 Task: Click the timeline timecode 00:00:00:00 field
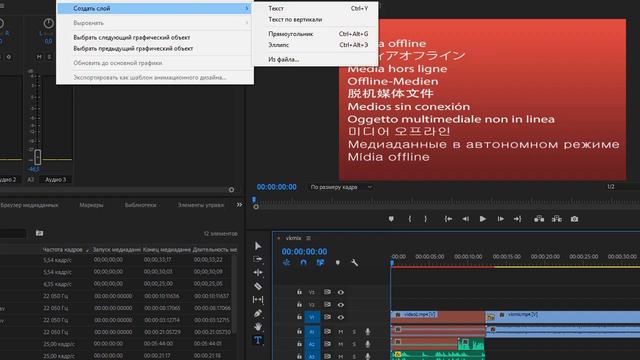[x=304, y=251]
